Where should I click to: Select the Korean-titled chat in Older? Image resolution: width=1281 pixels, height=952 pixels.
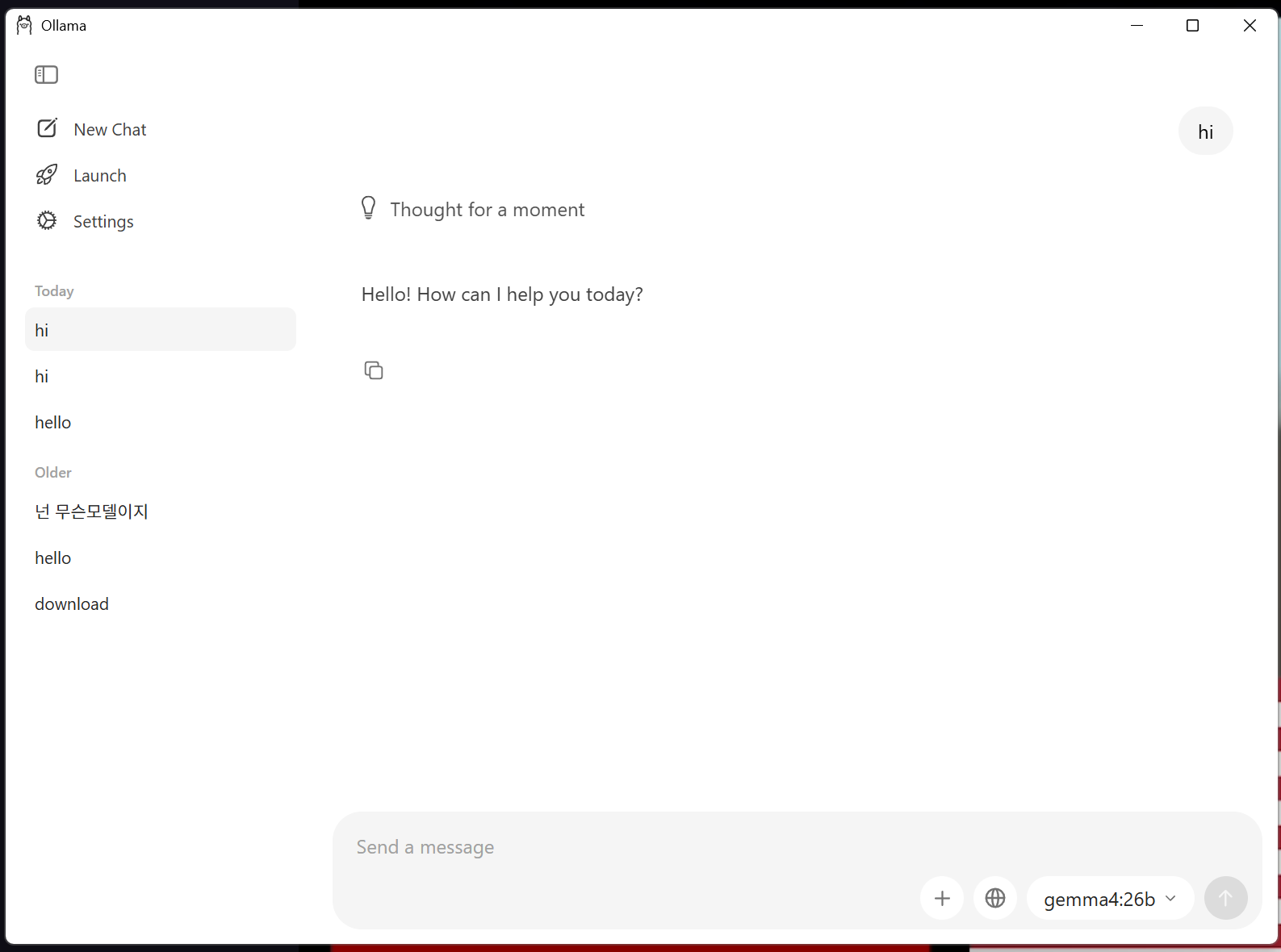point(91,511)
